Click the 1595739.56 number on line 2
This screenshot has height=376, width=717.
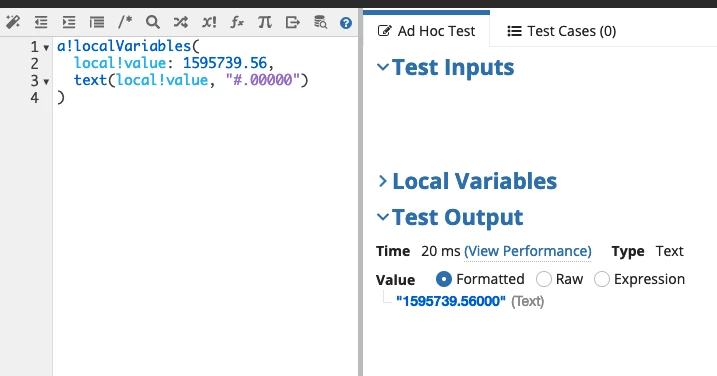tap(225, 63)
